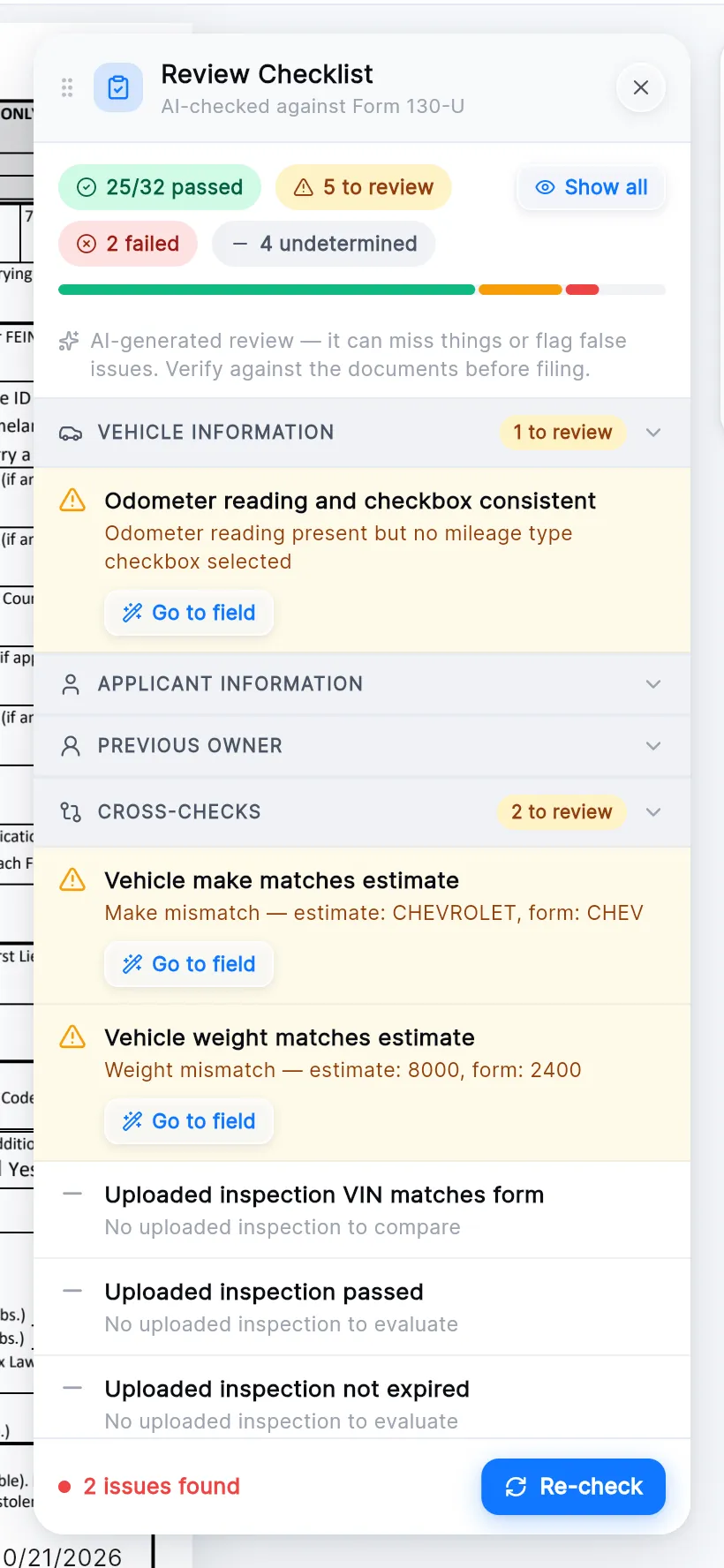Go to field for Odometer reading

(189, 613)
